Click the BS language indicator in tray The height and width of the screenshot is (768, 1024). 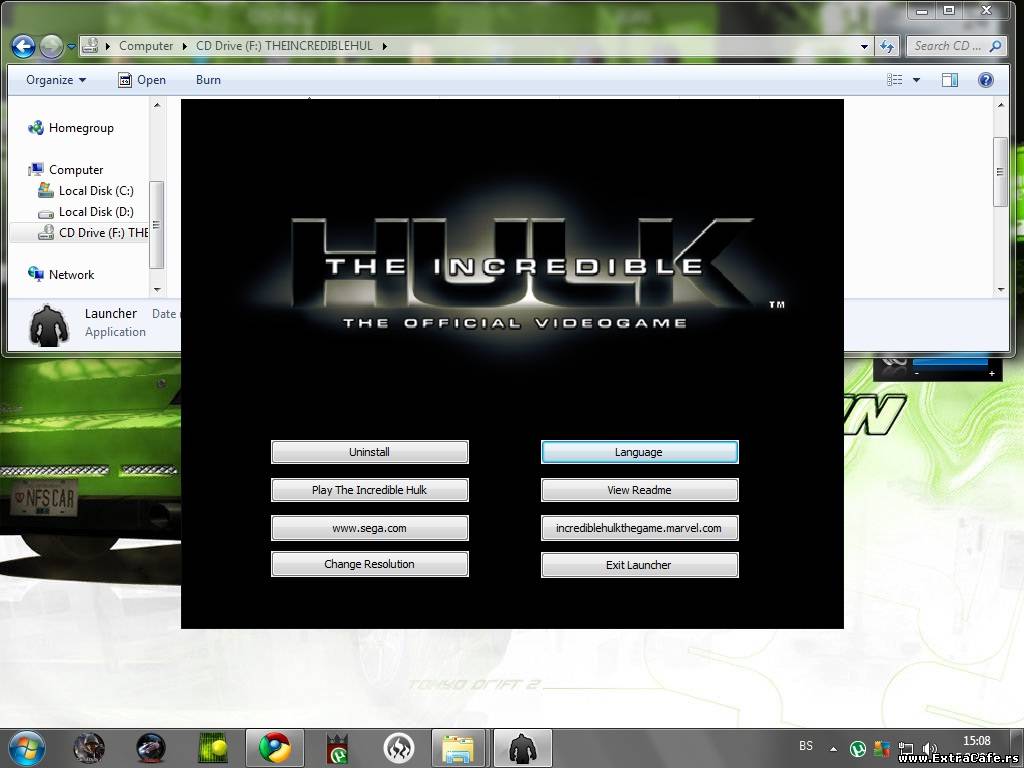806,746
